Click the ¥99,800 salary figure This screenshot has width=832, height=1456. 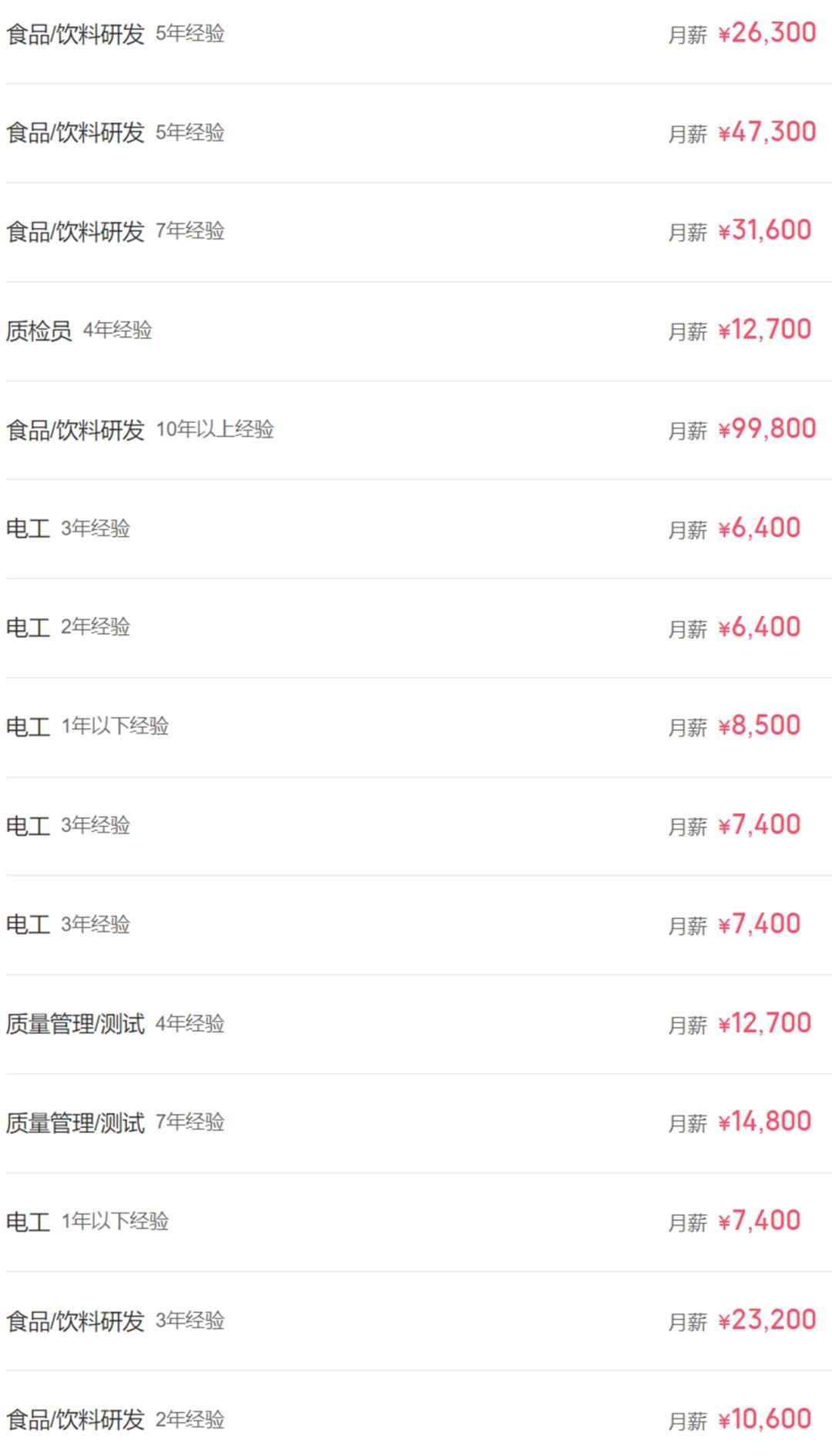coord(767,429)
